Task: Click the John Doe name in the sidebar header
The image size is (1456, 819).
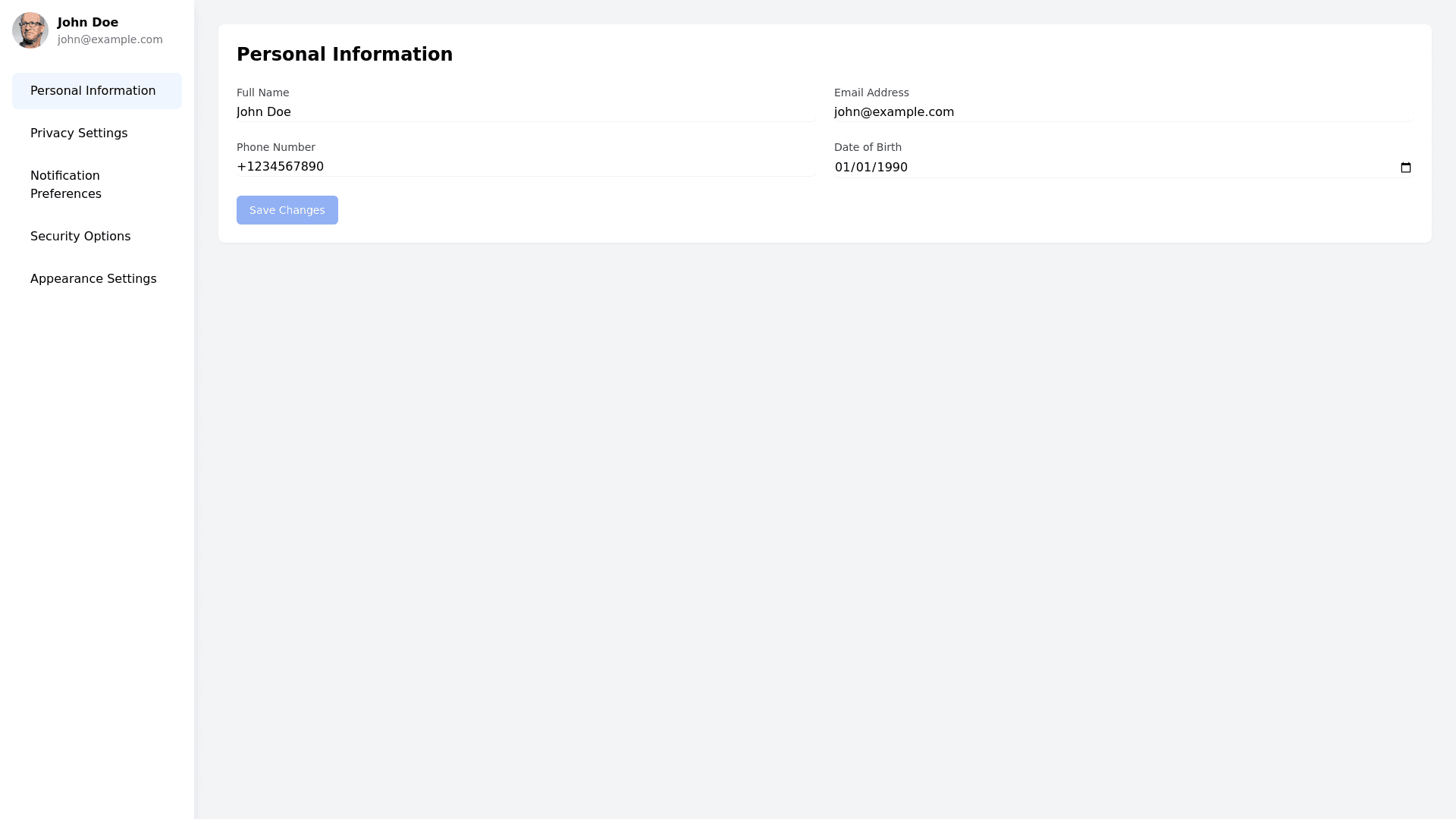Action: tap(88, 23)
